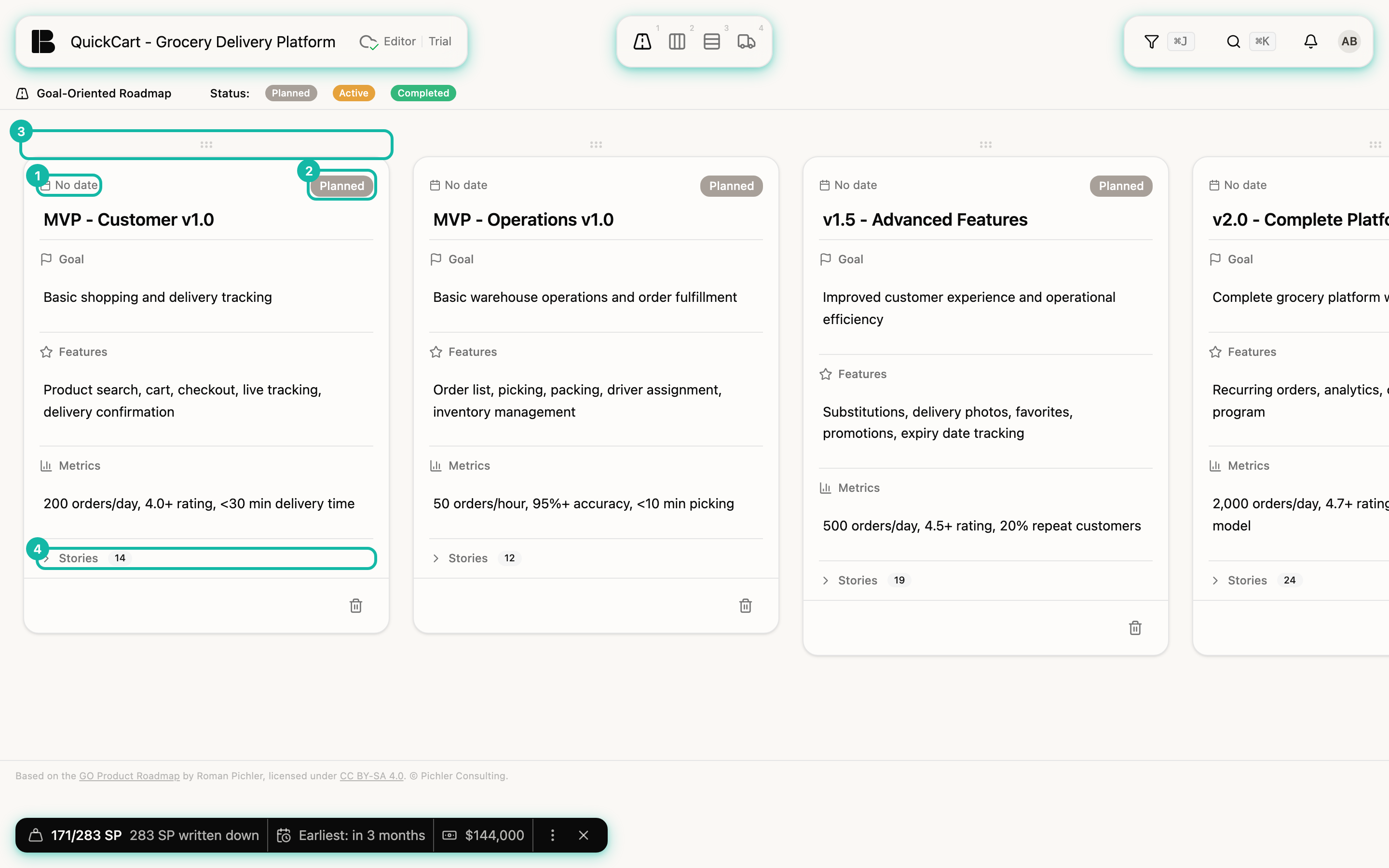This screenshot has height=868, width=1389.
Task: Expand Stories 24 in v2.0 card
Action: (x=1299, y=581)
